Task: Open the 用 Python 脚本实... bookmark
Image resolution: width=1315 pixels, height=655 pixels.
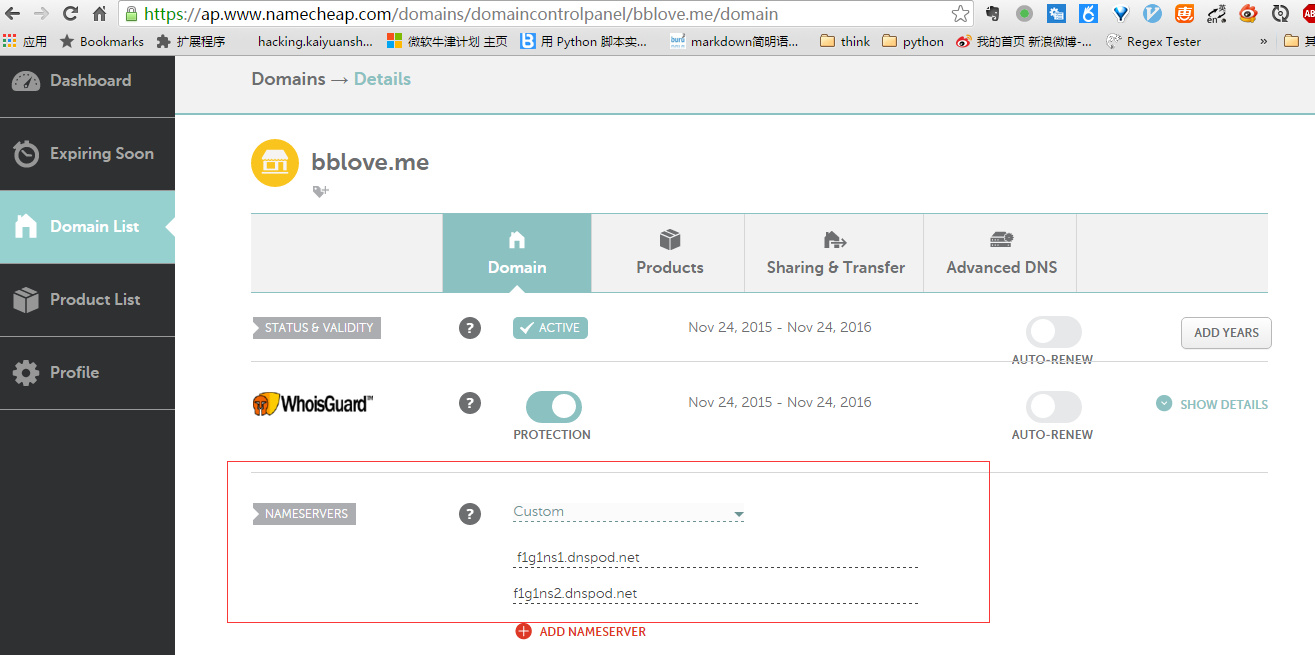Action: click(584, 41)
